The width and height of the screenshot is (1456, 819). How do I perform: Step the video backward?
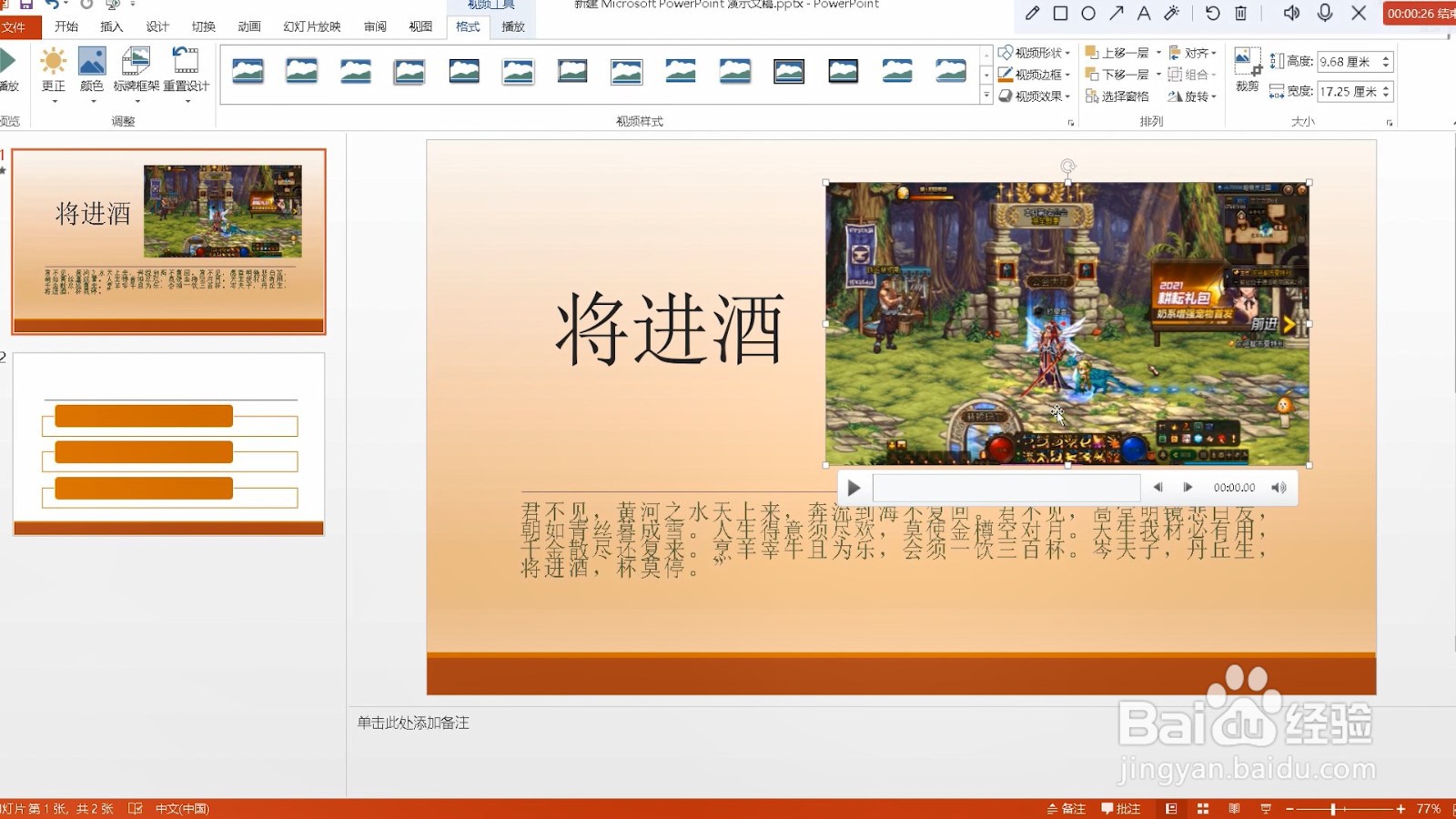[1158, 488]
